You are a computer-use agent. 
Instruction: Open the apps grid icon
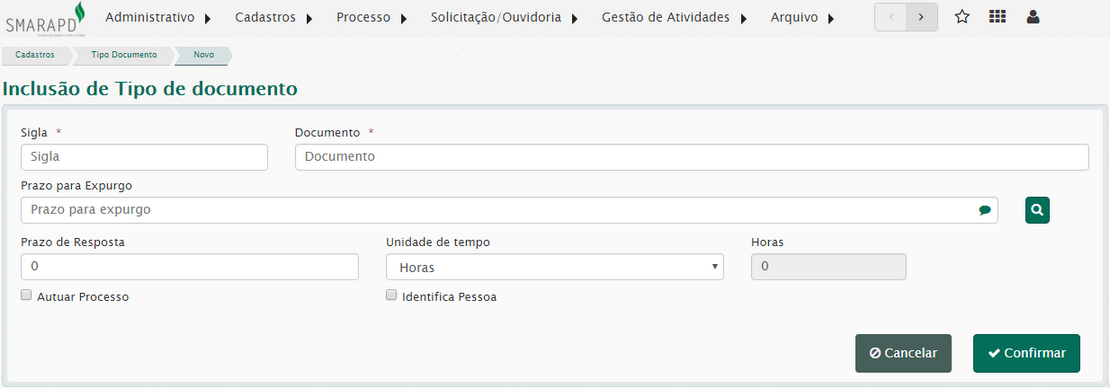(997, 17)
